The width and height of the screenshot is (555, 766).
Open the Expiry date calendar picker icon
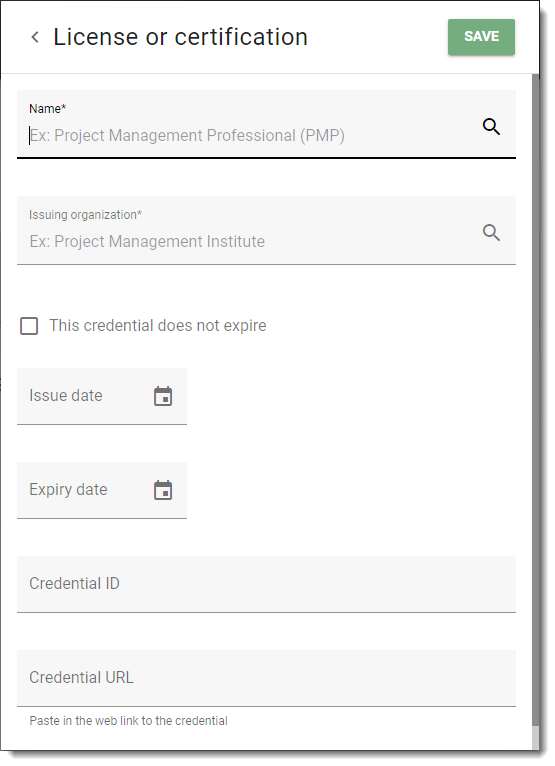pyautogui.click(x=163, y=490)
